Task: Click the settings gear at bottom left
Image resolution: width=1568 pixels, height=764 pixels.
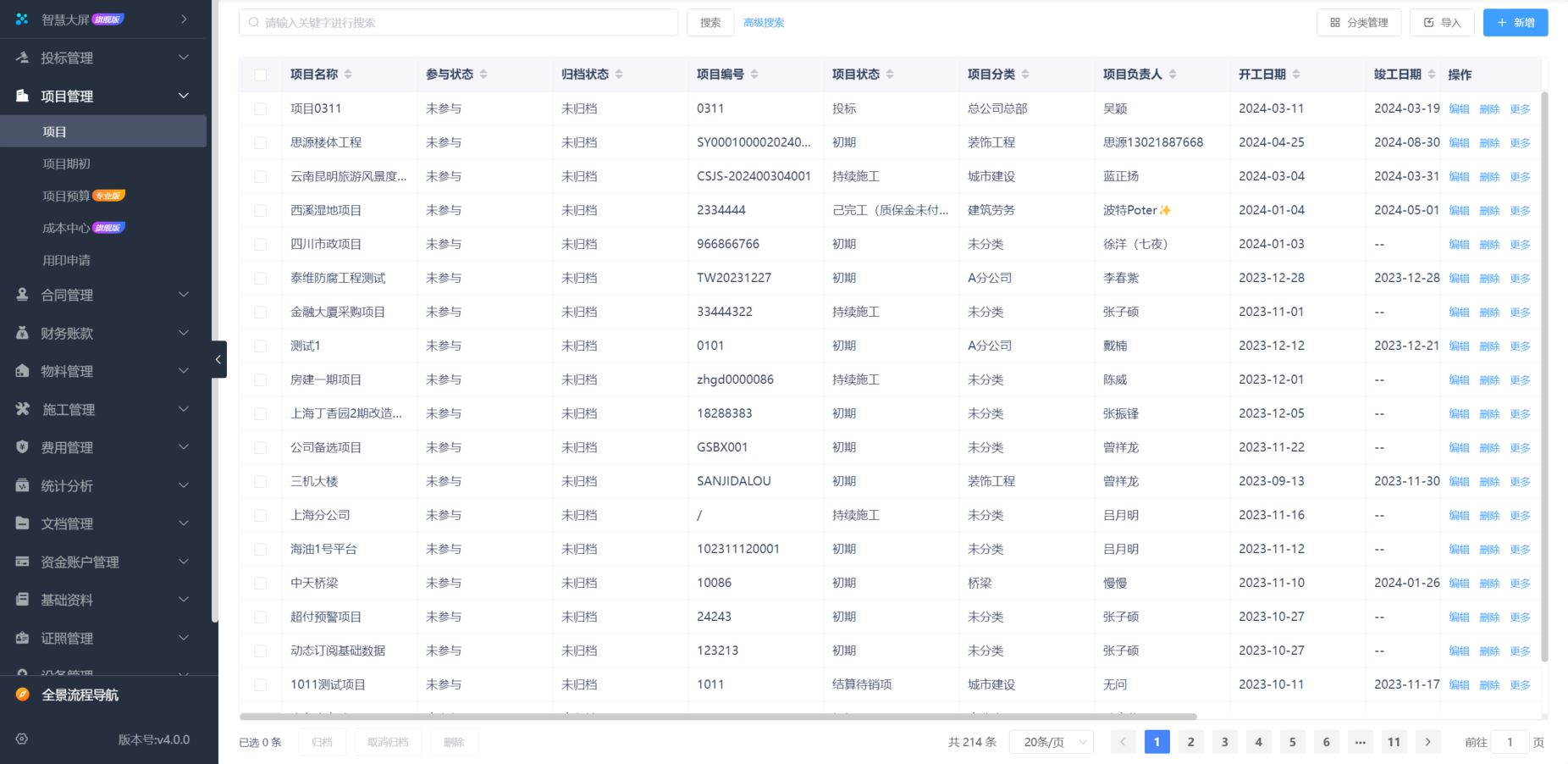Action: click(20, 739)
